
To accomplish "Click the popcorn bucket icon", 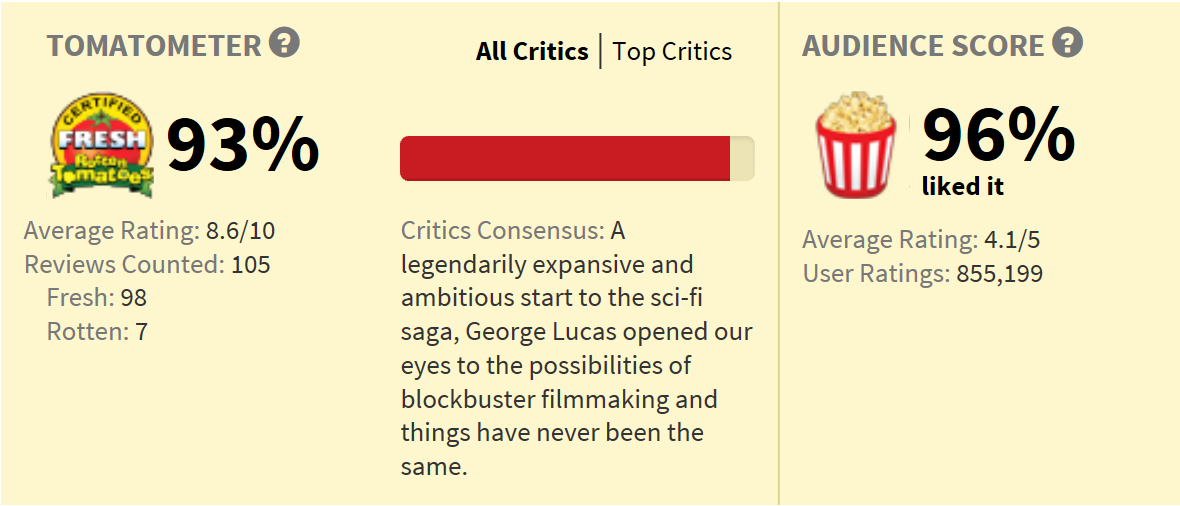I will 856,145.
